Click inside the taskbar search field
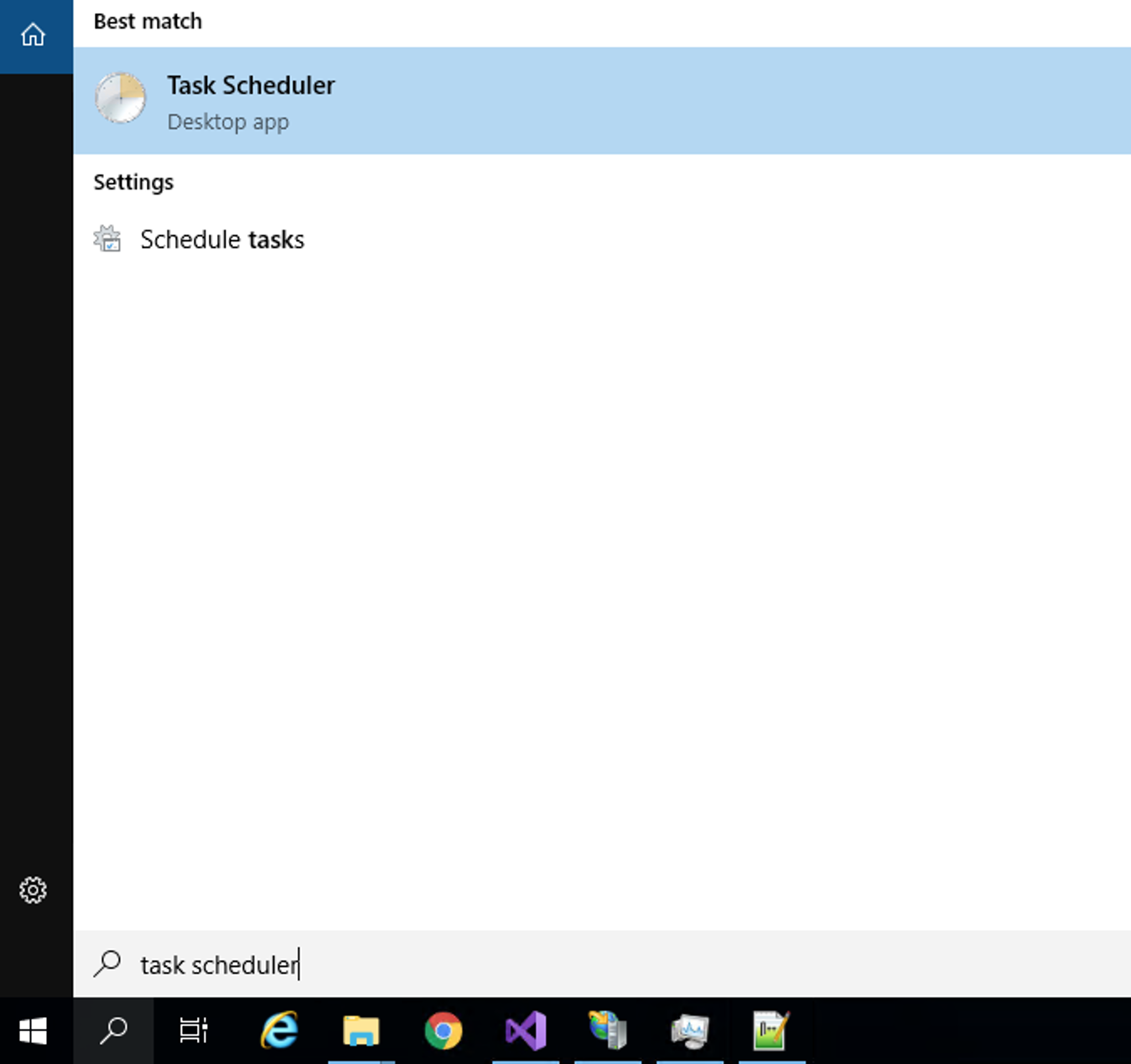Screen dimensions: 1131x1064 click(335, 964)
